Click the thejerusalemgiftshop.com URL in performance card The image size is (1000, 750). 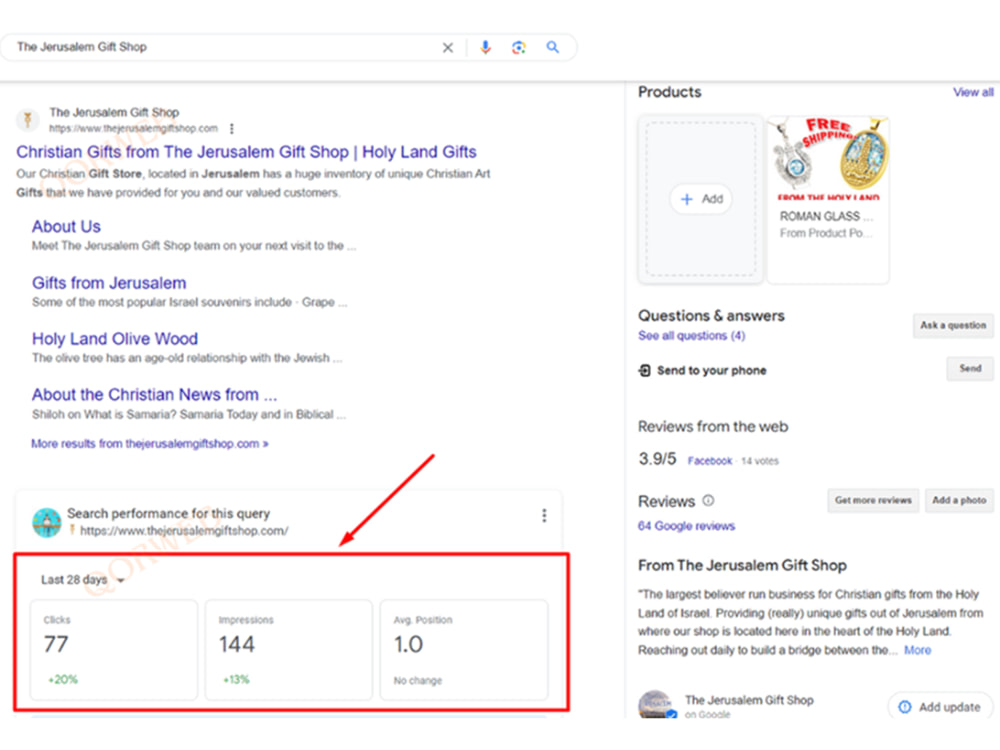coord(184,531)
